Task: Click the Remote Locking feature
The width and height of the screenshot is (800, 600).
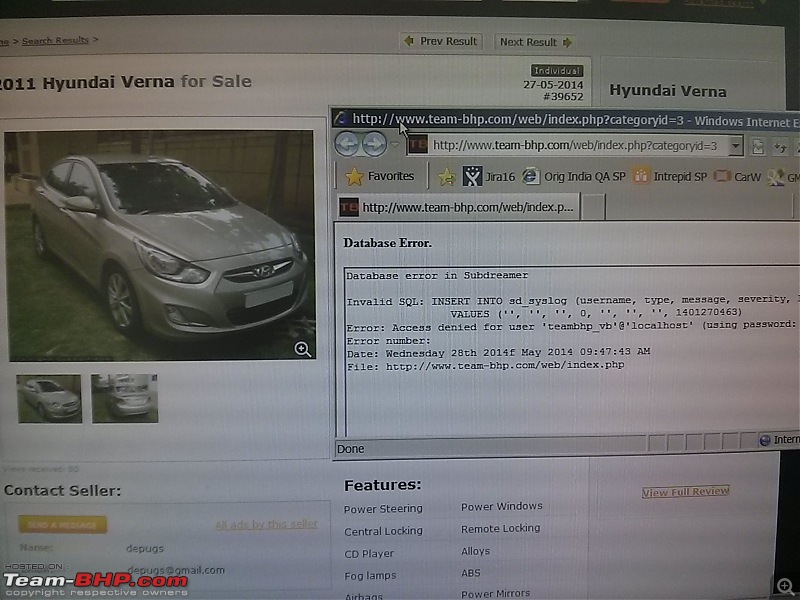Action: 501,529
